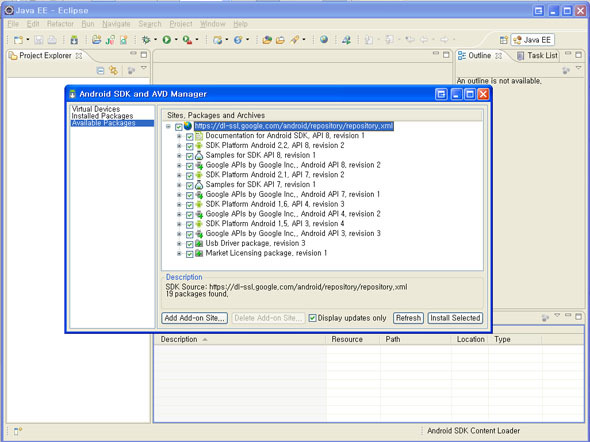The width and height of the screenshot is (590, 442).
Task: Click the Run External Tools icon
Action: [x=187, y=40]
